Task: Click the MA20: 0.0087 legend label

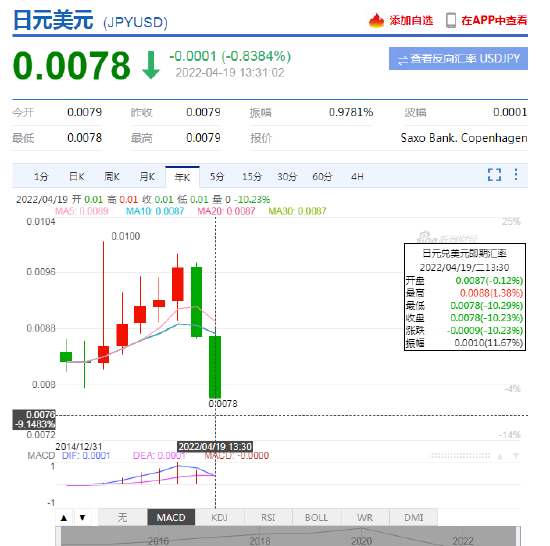Action: point(226,211)
